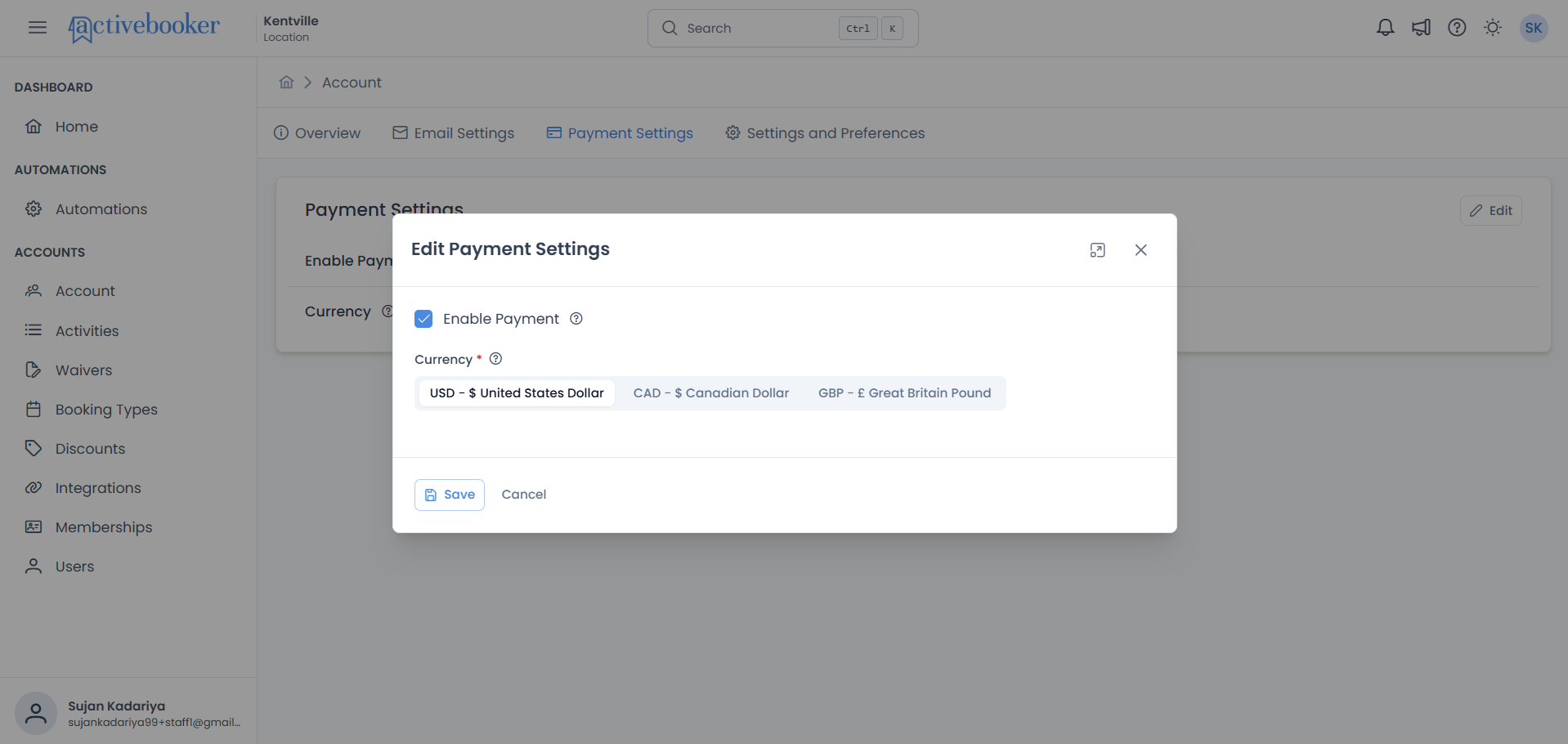Uncheck the Enable Payment checkbox

click(423, 319)
